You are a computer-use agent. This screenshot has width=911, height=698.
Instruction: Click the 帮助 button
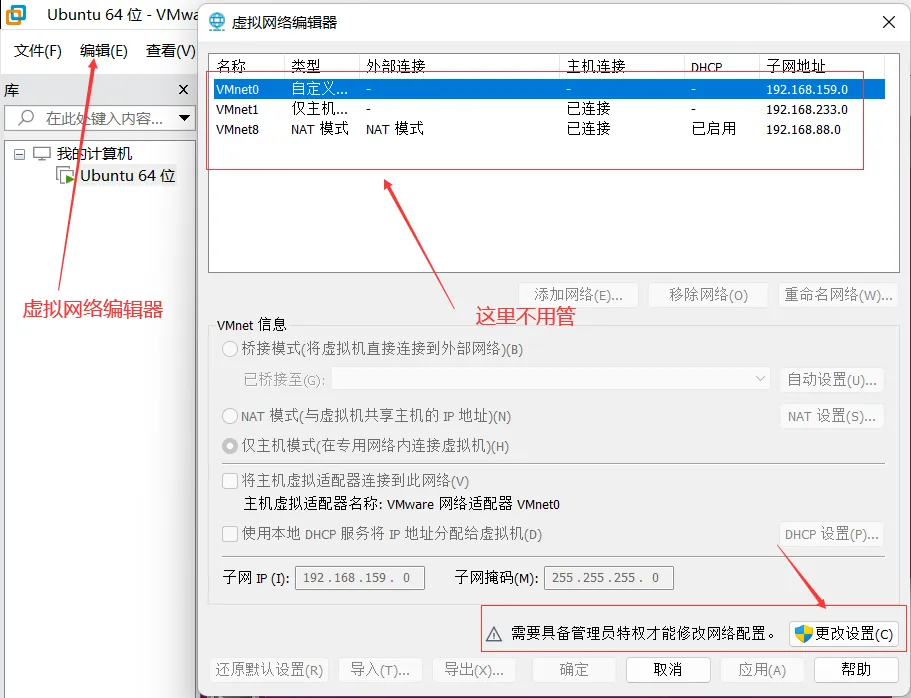point(856,670)
